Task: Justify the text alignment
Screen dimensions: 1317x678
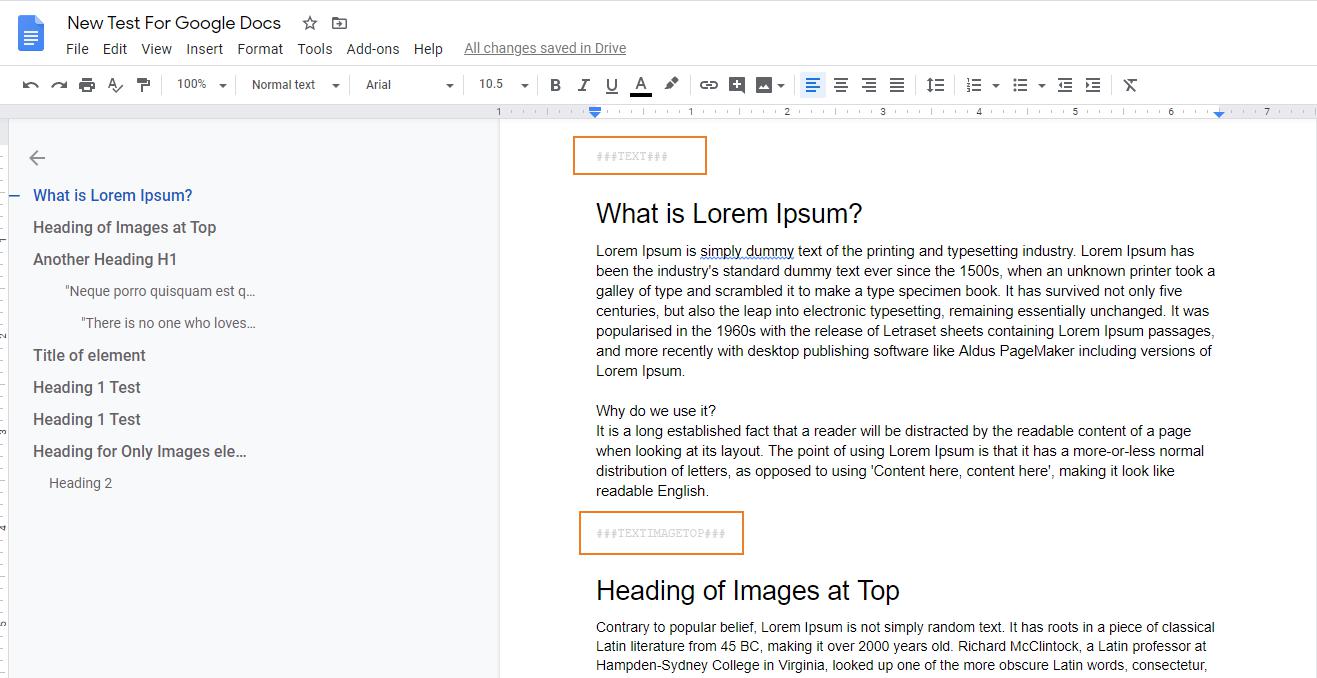Action: pos(897,85)
